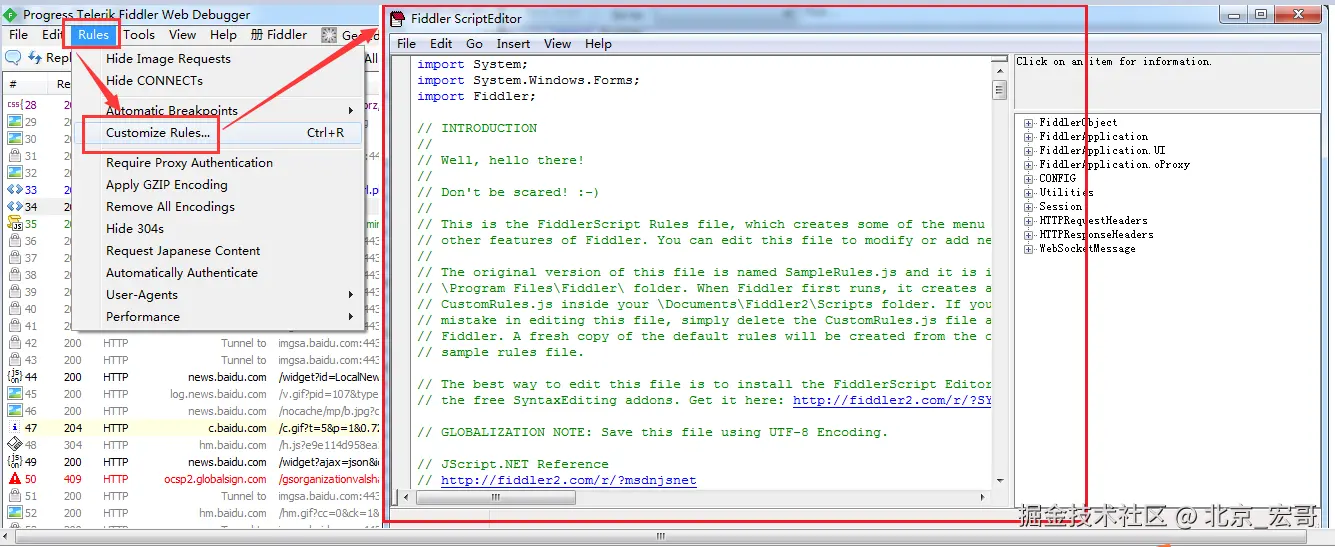Click the image icon of session 32

coord(15,172)
